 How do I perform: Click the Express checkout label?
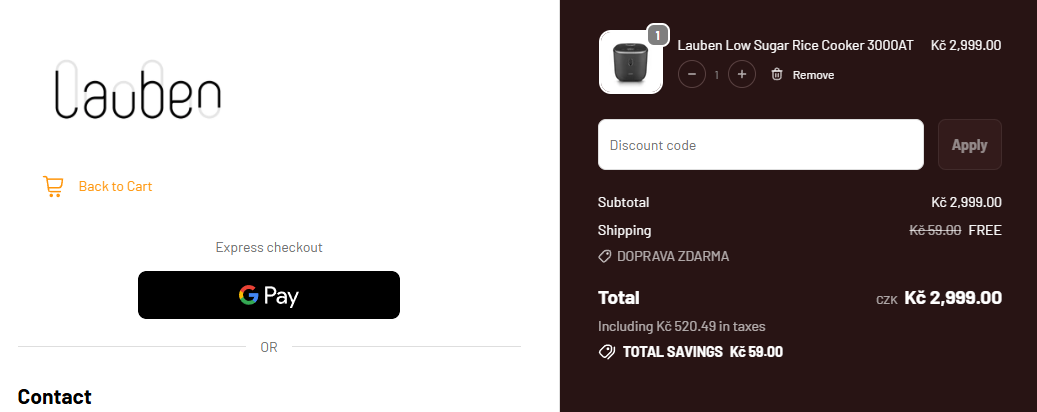pos(269,247)
